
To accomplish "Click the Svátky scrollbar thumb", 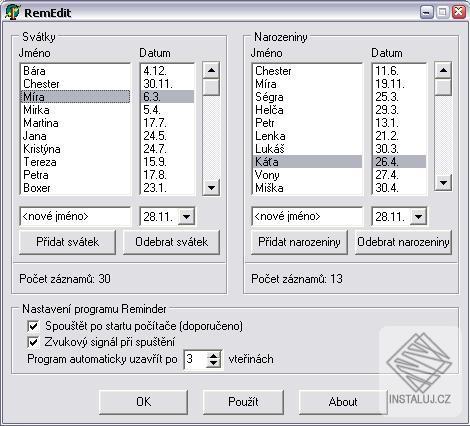I will point(211,87).
